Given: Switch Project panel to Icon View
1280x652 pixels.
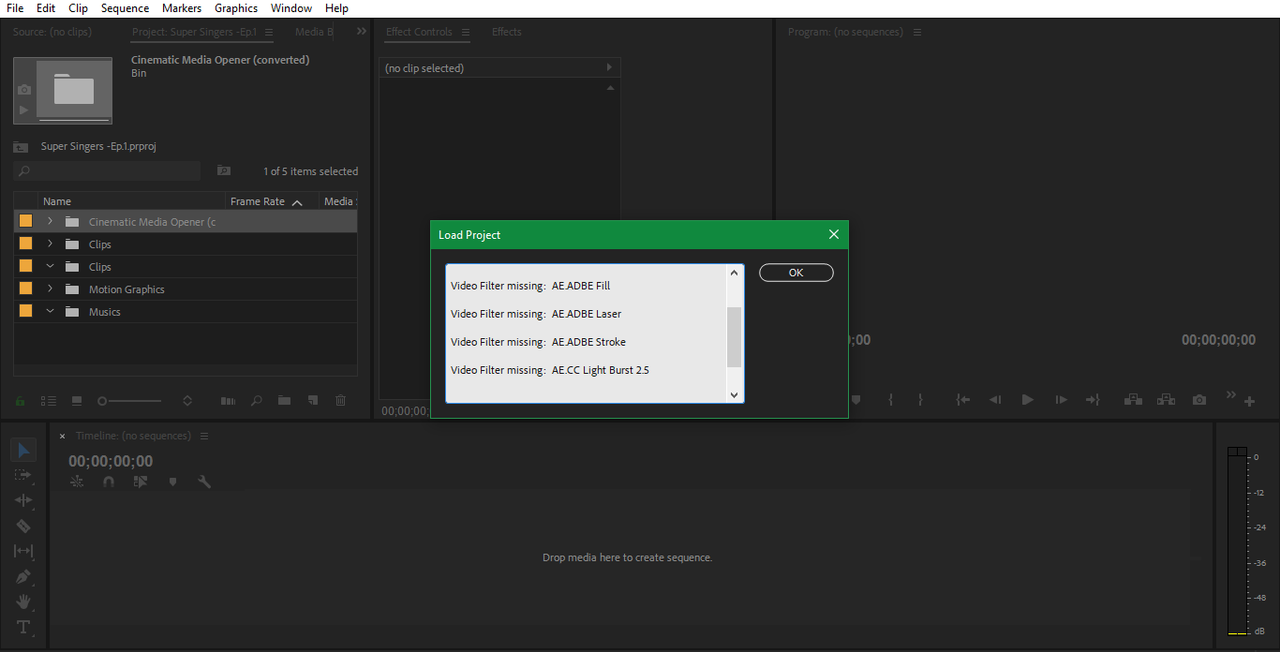Looking at the screenshot, I should [x=76, y=400].
